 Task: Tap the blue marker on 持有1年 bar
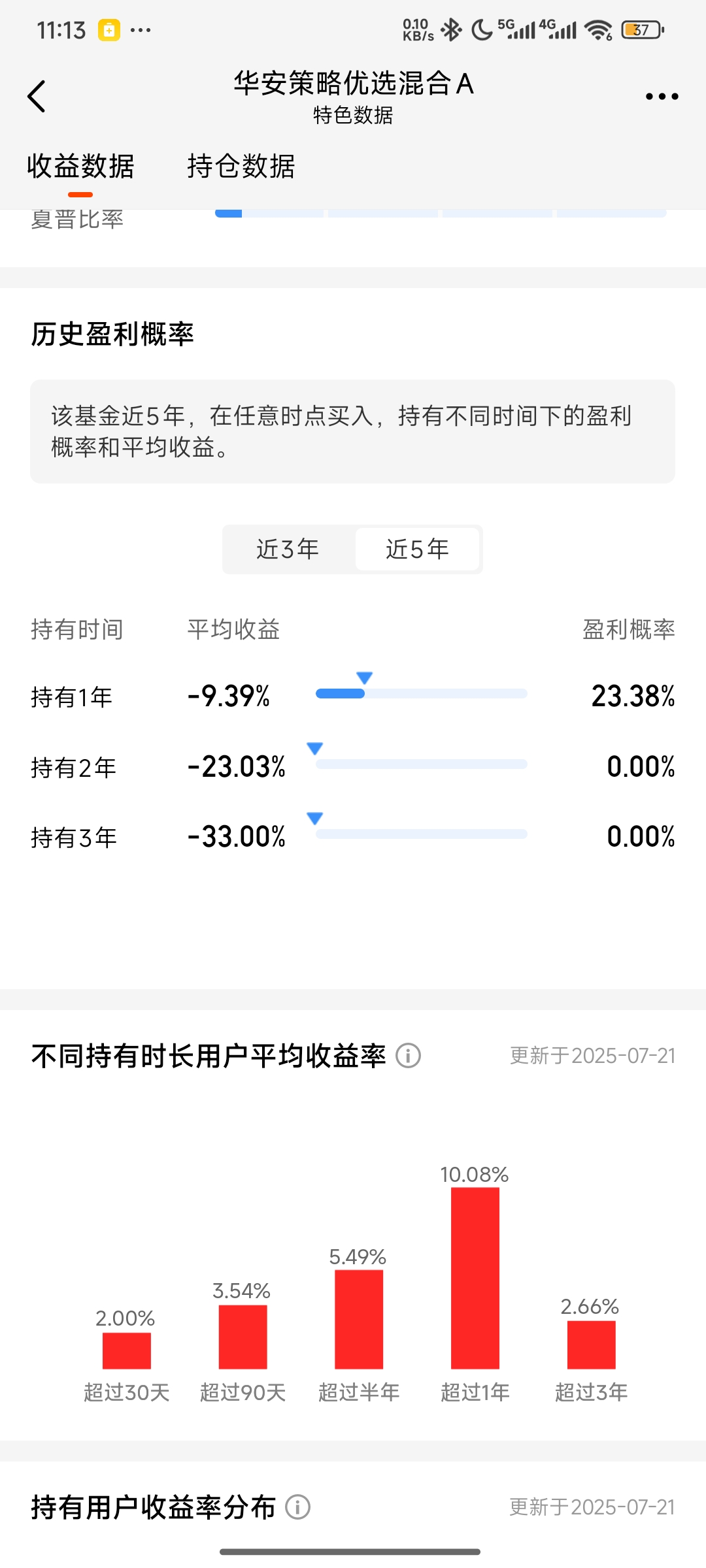click(x=364, y=678)
